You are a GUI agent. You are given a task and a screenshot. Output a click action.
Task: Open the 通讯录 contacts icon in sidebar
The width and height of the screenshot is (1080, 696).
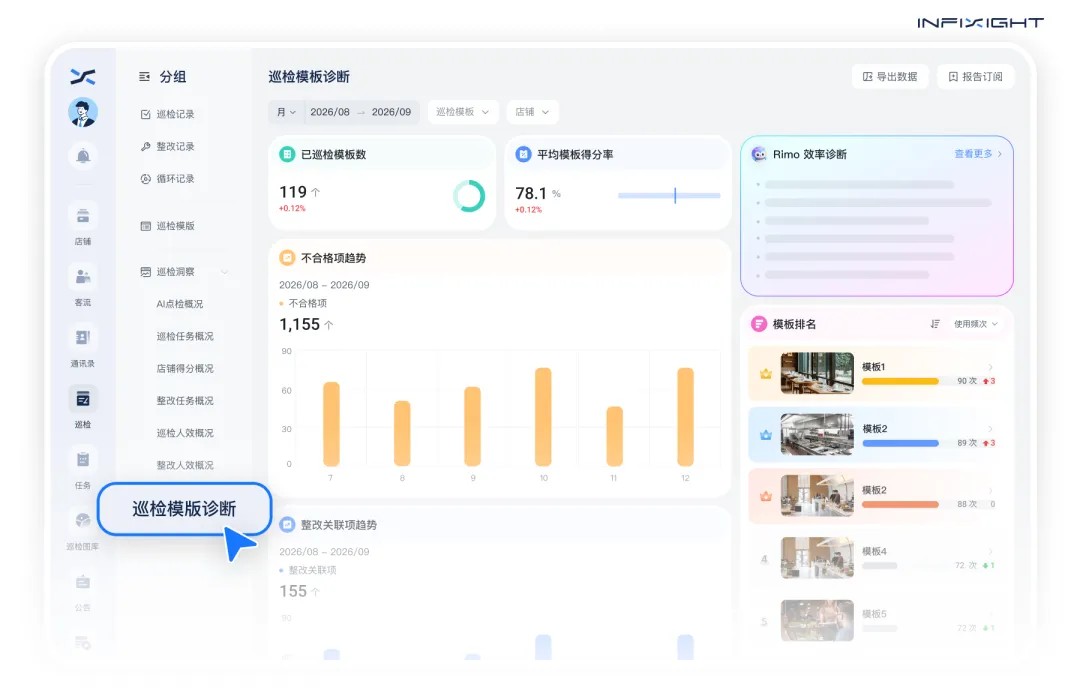coord(83,338)
